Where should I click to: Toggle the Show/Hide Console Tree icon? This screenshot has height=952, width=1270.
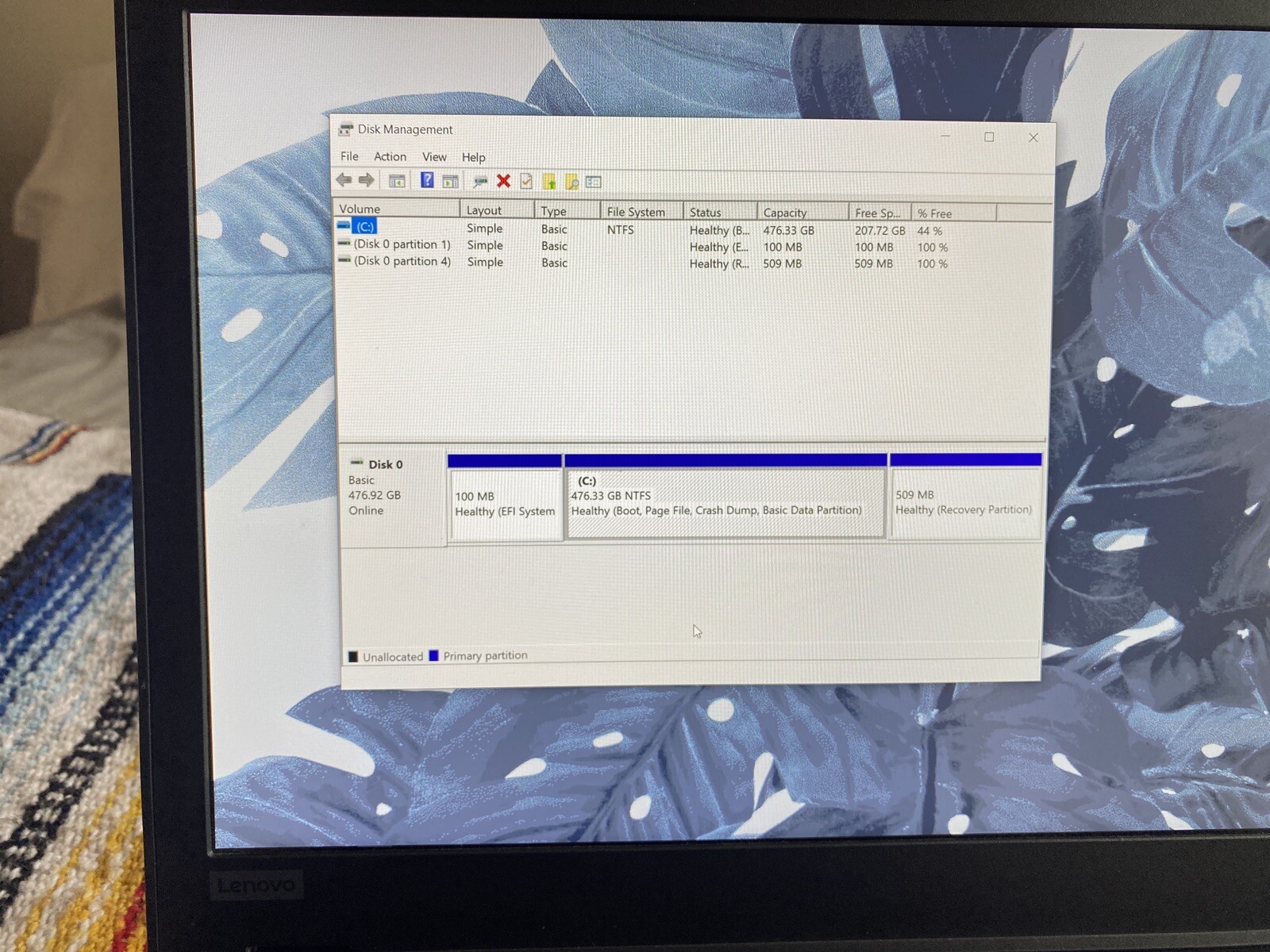coord(397,181)
